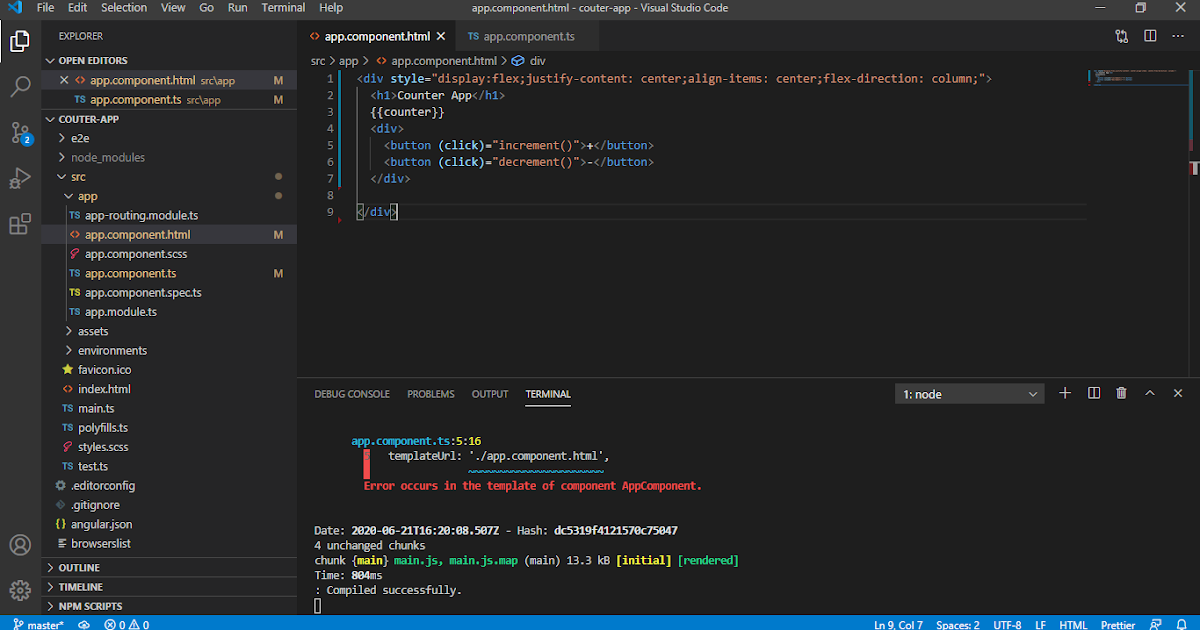The width and height of the screenshot is (1200, 630).
Task: Click the split terminal icon
Action: [1093, 392]
